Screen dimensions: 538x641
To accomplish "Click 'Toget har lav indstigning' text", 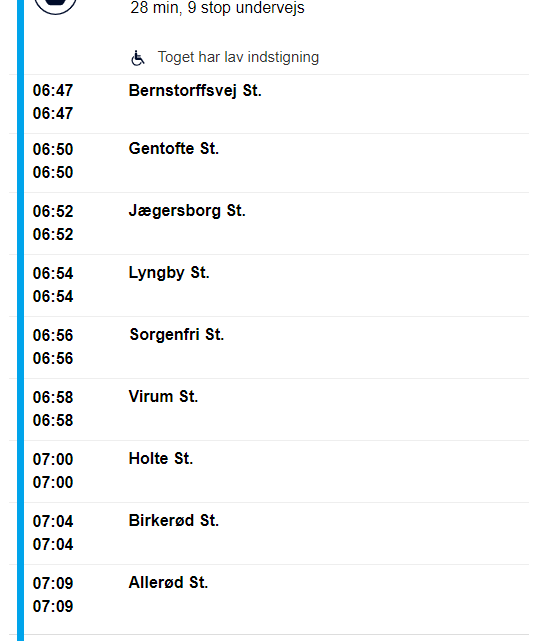I will pyautogui.click(x=238, y=57).
